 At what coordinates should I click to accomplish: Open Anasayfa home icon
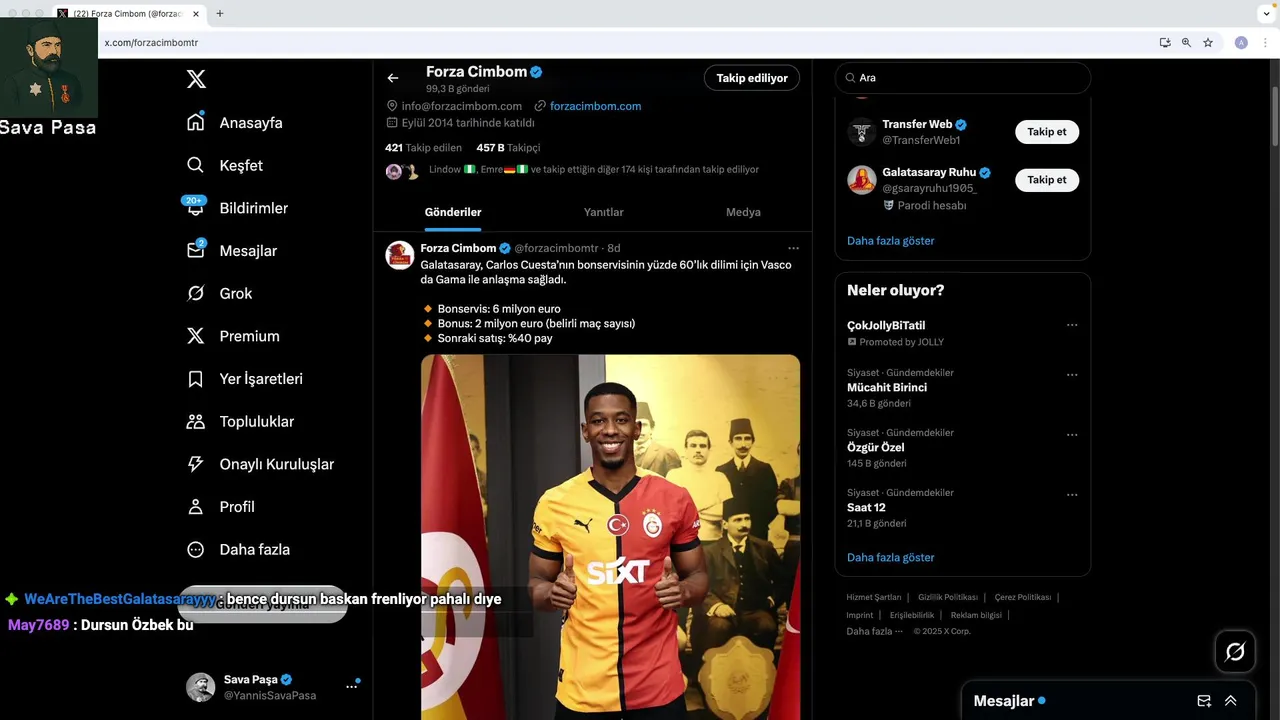196,122
